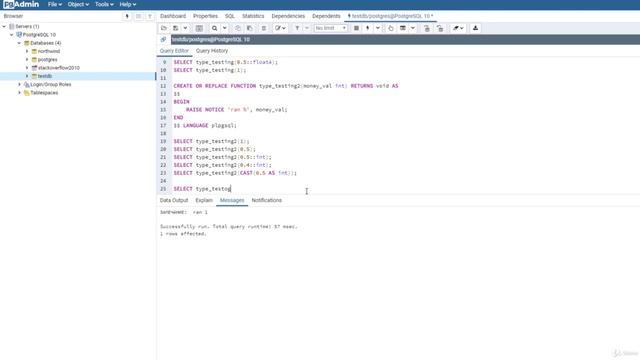Image resolution: width=640 pixels, height=360 pixels.
Task: Select northwind in the browser tree
Action: (49, 51)
